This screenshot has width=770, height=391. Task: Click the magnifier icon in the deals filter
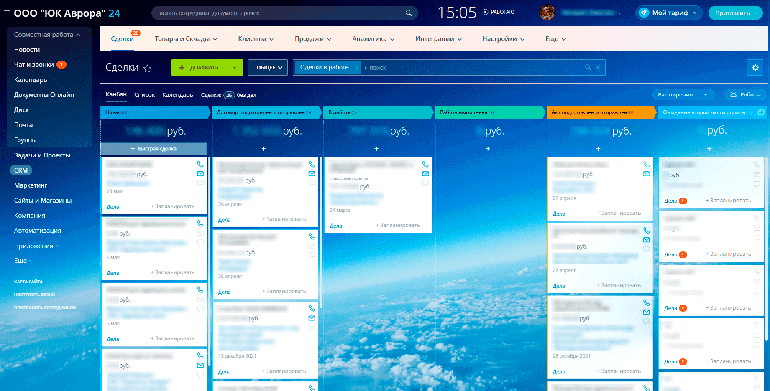click(588, 67)
